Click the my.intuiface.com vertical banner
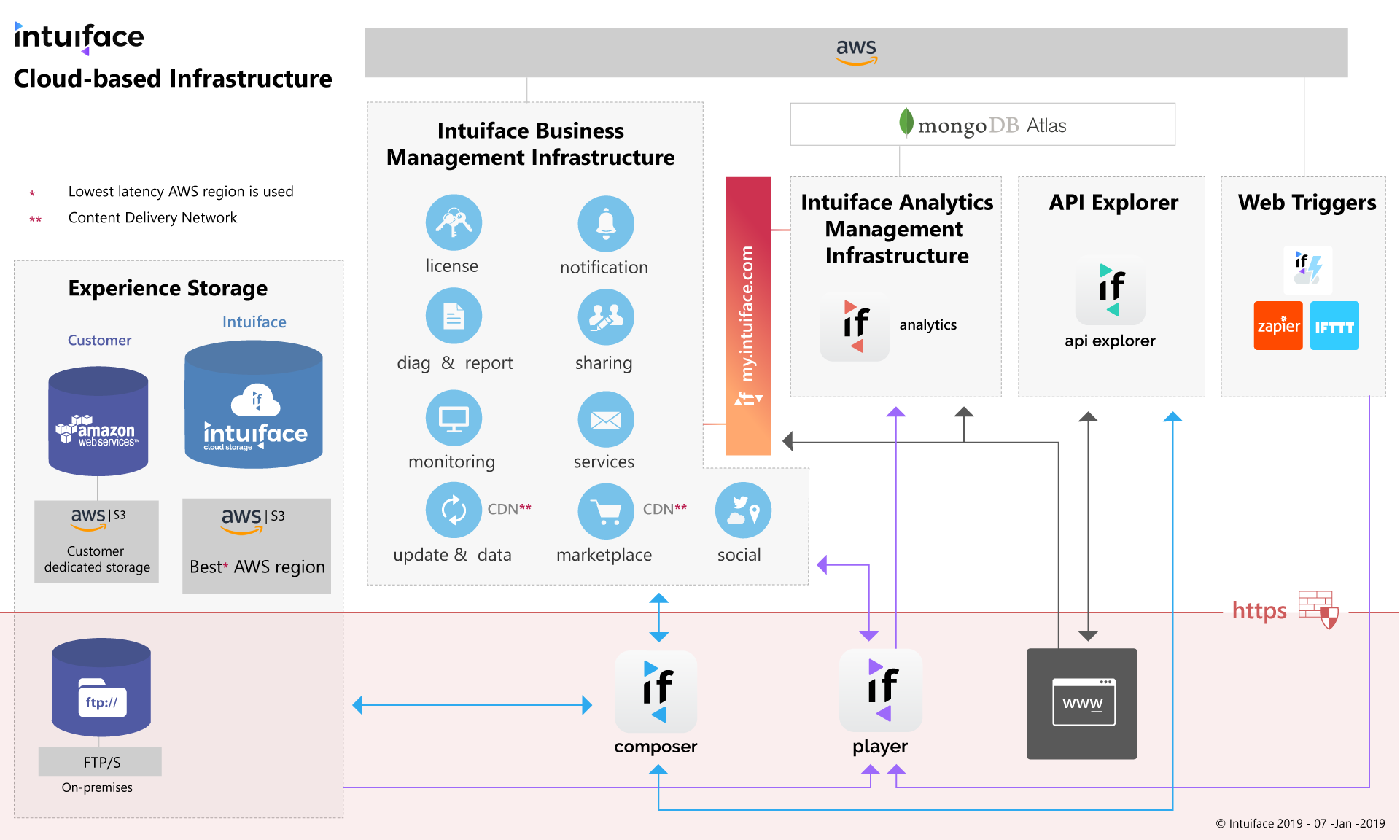 [748, 316]
